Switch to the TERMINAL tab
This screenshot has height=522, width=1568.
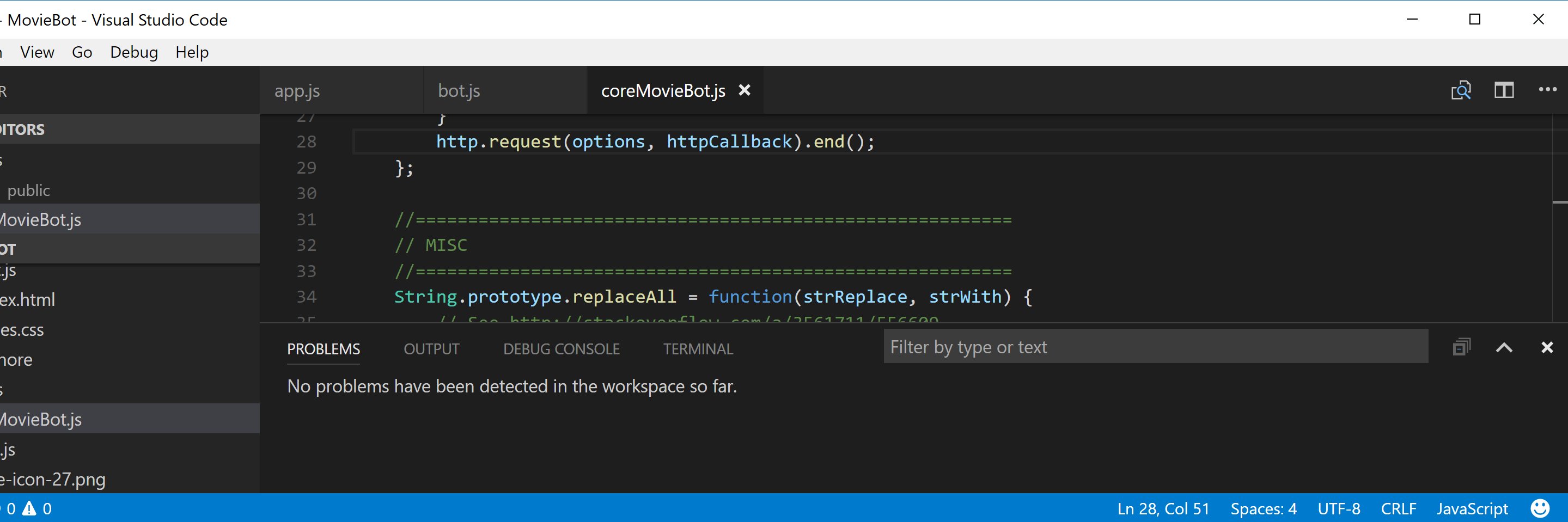(x=698, y=348)
